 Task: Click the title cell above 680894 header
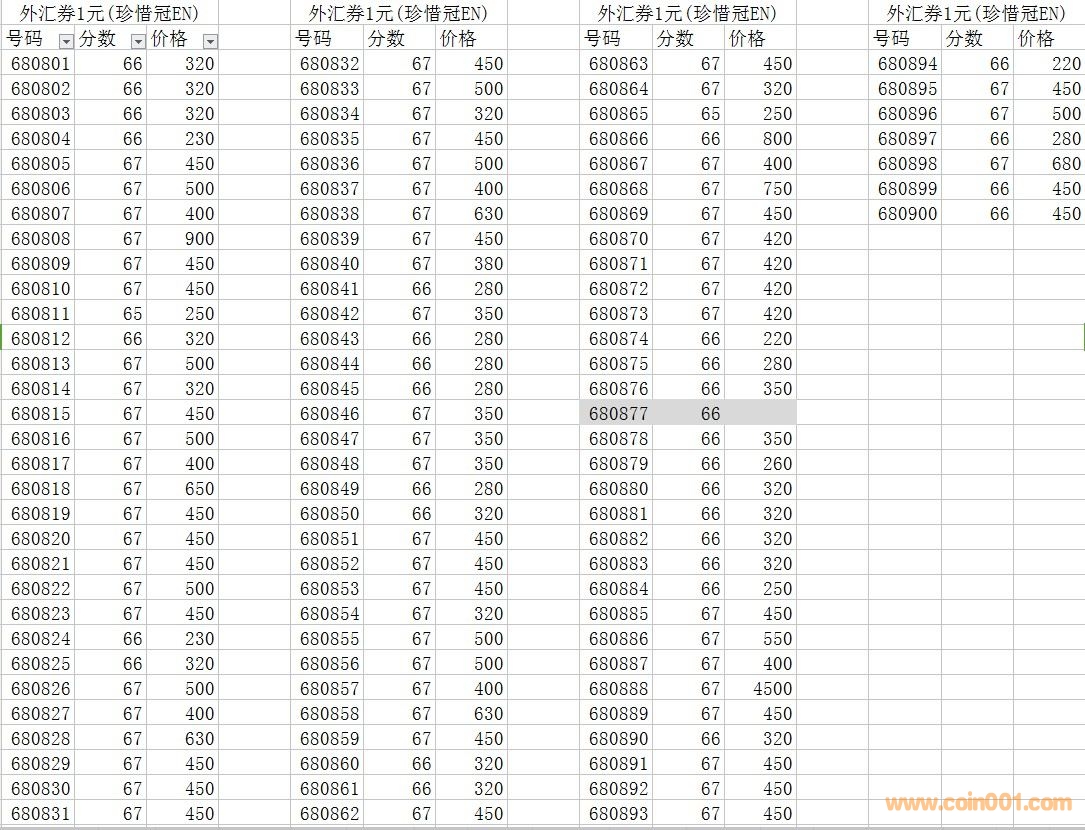pyautogui.click(x=975, y=13)
